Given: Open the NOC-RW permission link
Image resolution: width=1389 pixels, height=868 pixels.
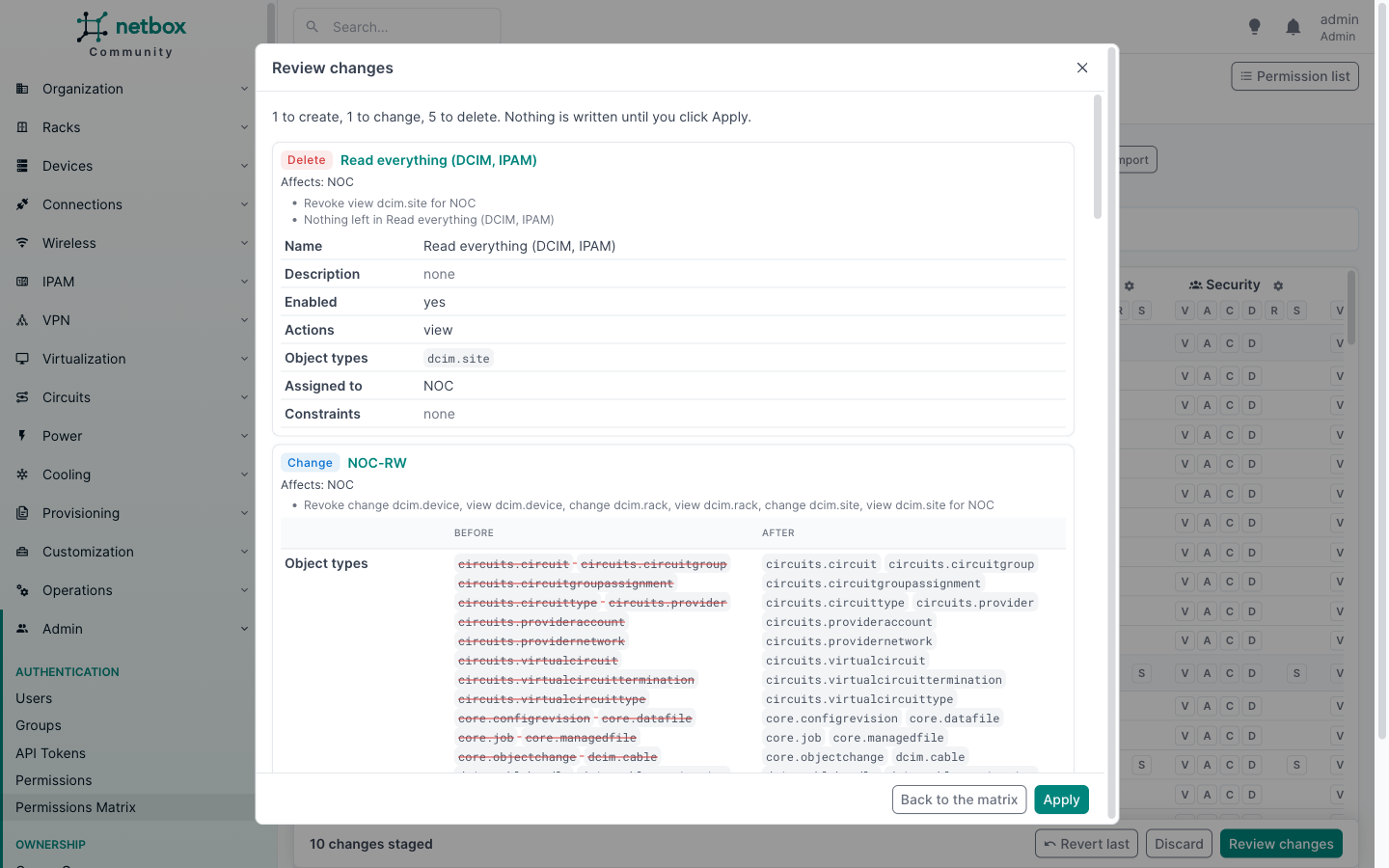Looking at the screenshot, I should coord(377,463).
